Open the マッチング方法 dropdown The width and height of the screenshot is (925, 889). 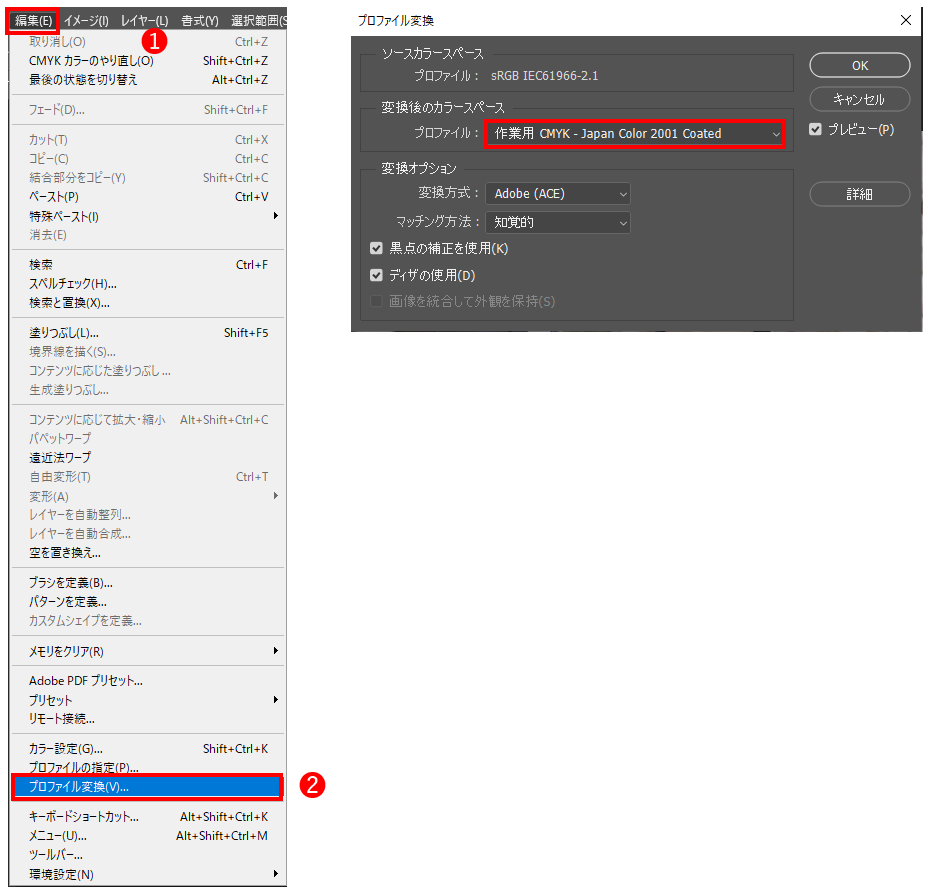(560, 222)
